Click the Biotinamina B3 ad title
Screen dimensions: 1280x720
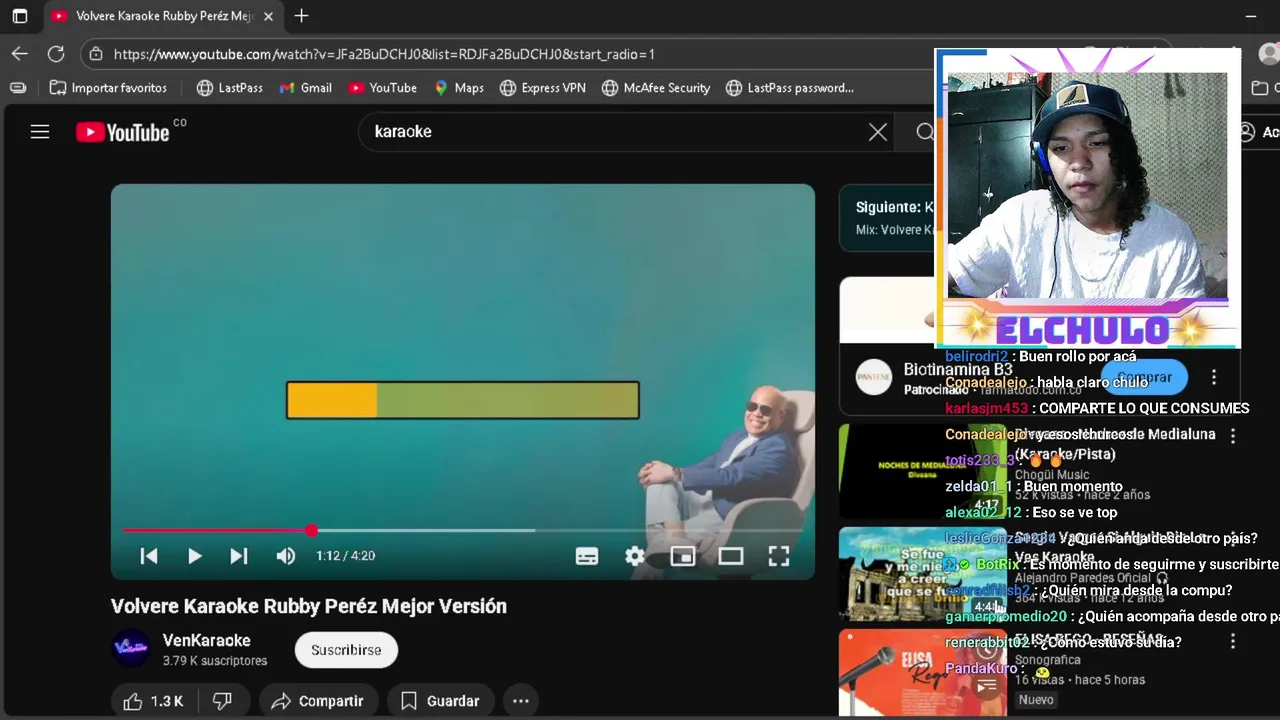pyautogui.click(x=958, y=369)
